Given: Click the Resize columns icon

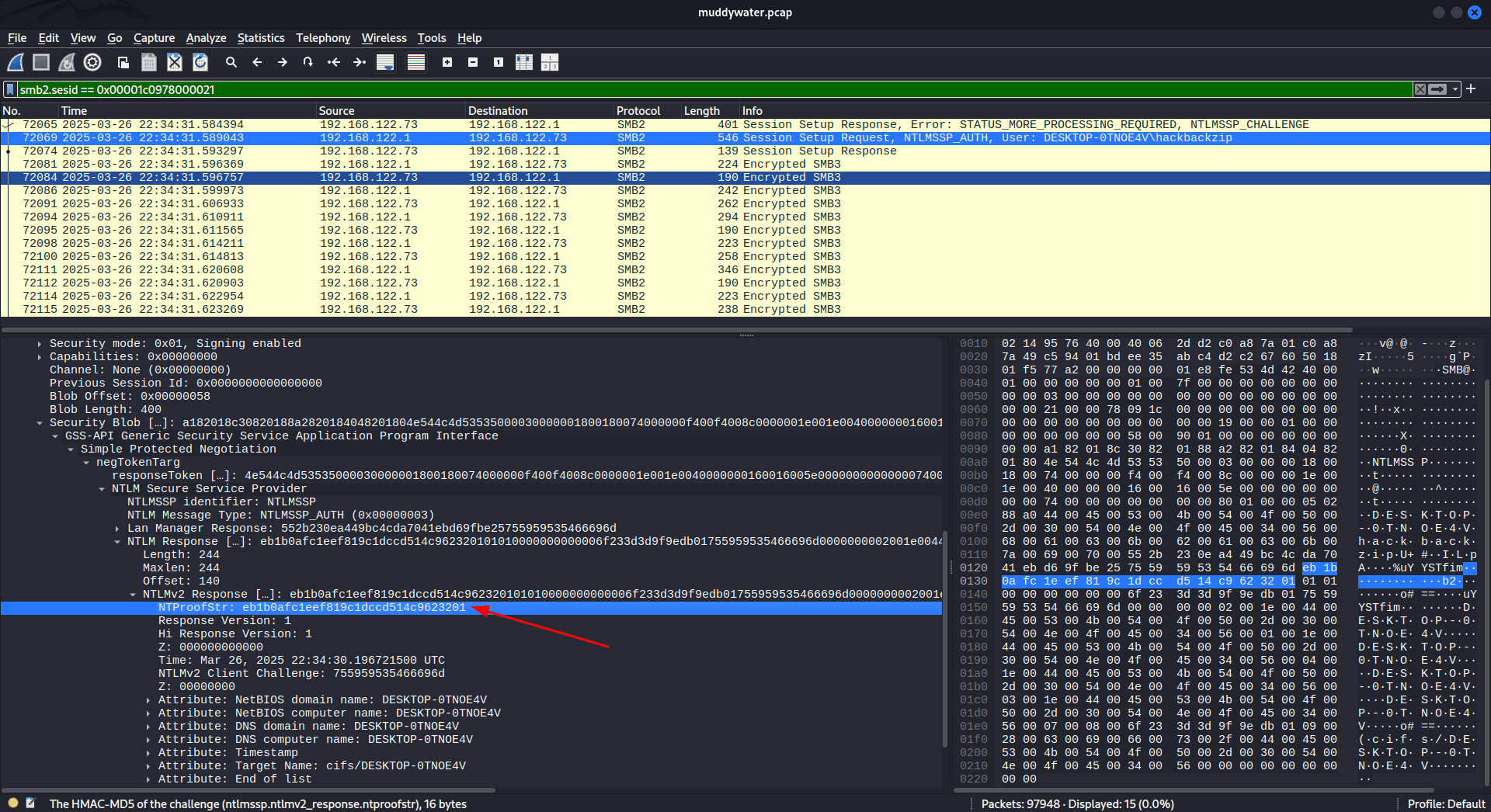Looking at the screenshot, I should click(x=524, y=62).
